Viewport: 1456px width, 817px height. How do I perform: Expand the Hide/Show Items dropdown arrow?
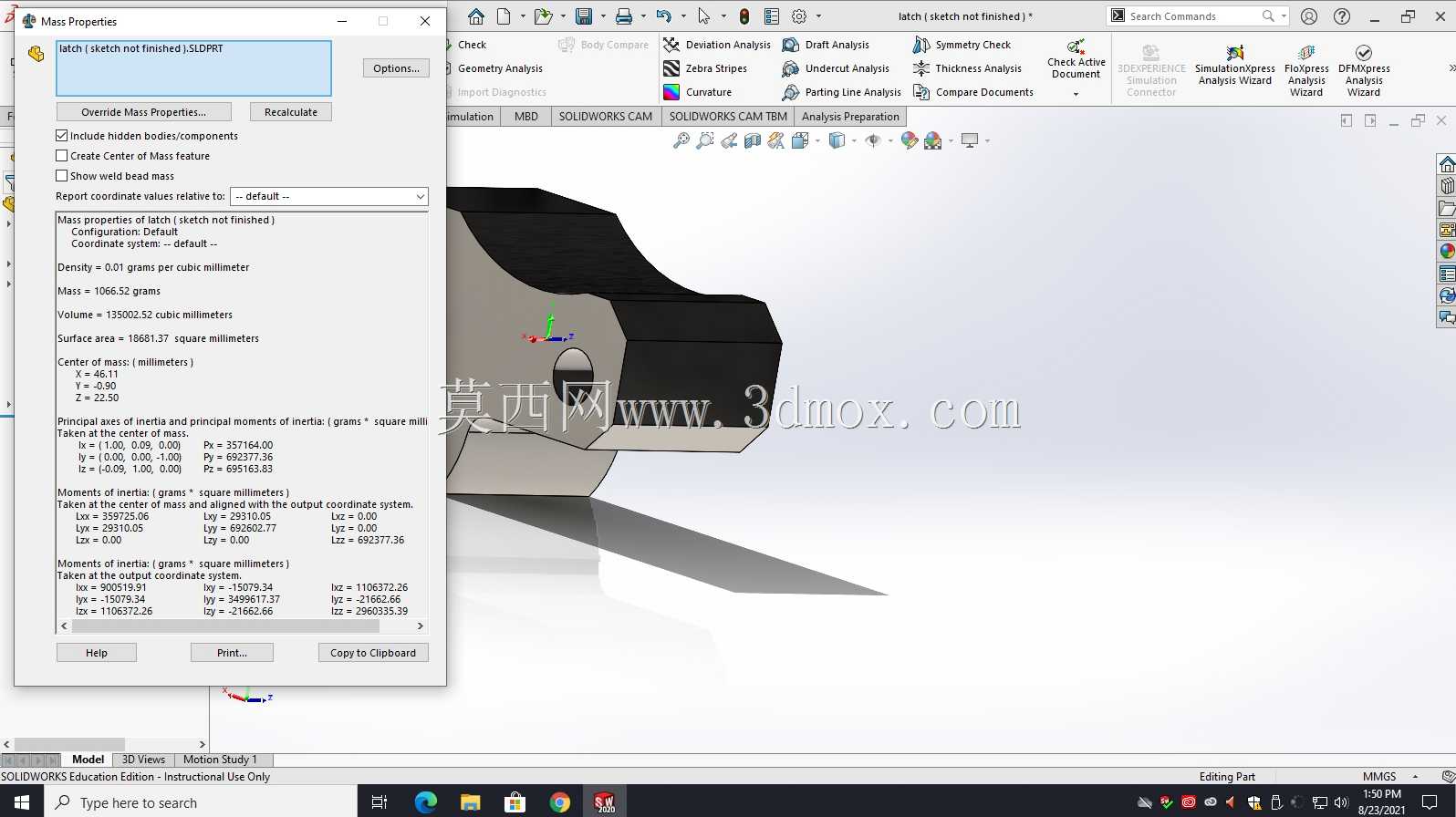tap(890, 140)
